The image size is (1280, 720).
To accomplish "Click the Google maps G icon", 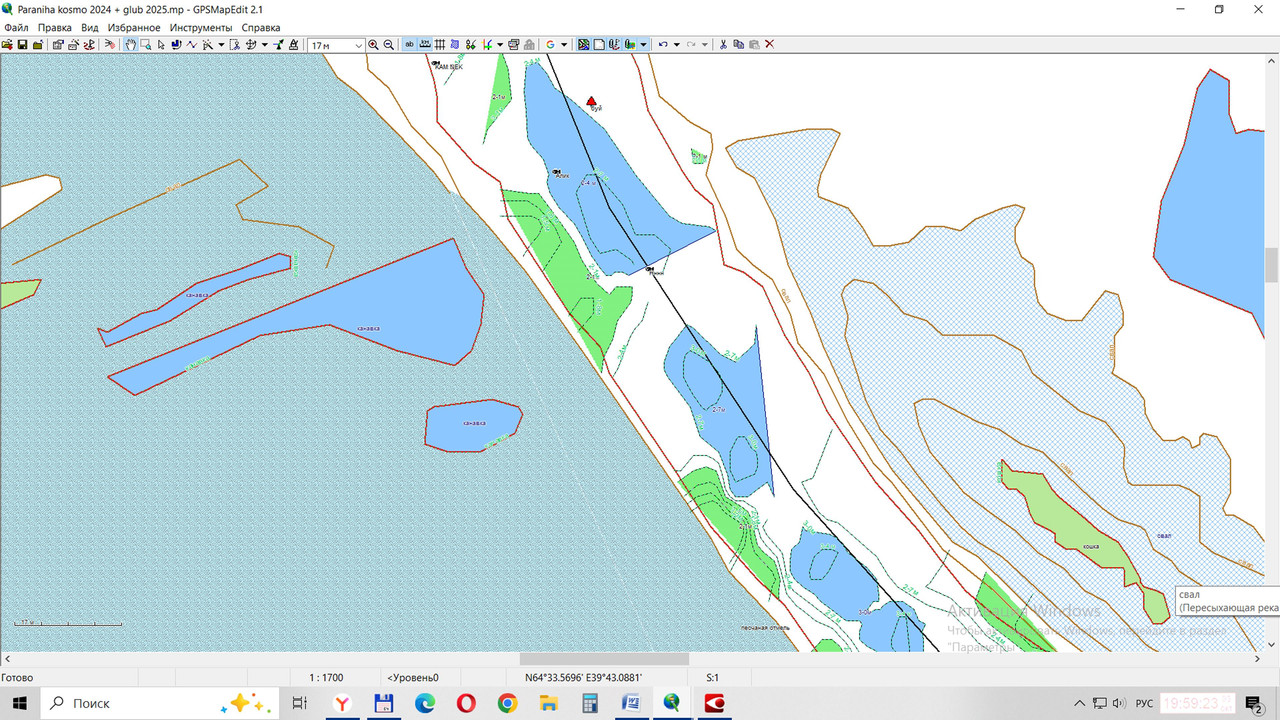I will click(550, 45).
